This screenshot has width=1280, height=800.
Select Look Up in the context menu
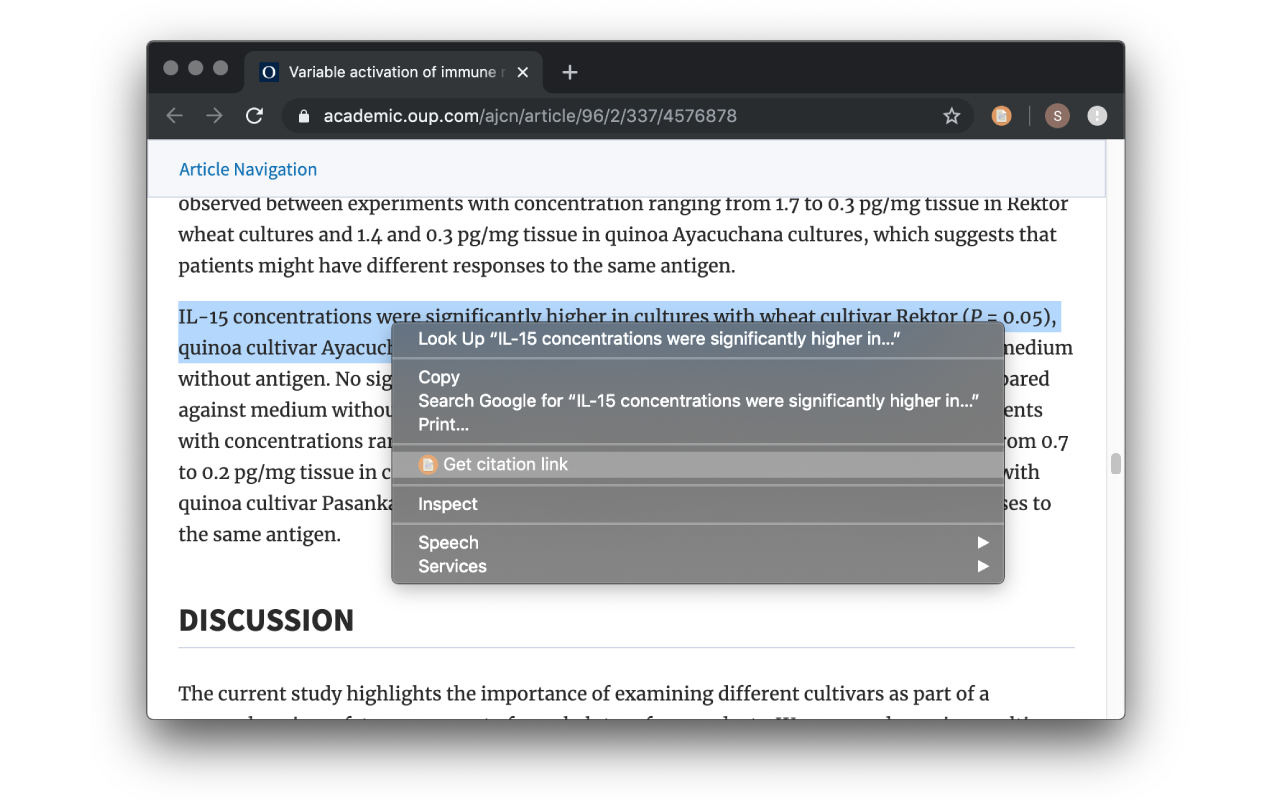[698, 339]
